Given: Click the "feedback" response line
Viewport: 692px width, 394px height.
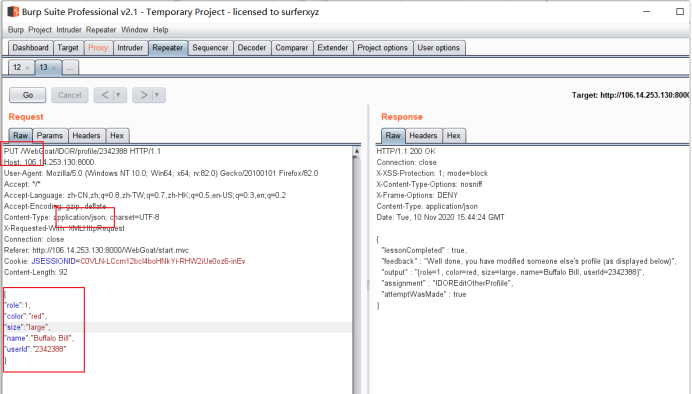Looking at the screenshot, I should click(529, 261).
